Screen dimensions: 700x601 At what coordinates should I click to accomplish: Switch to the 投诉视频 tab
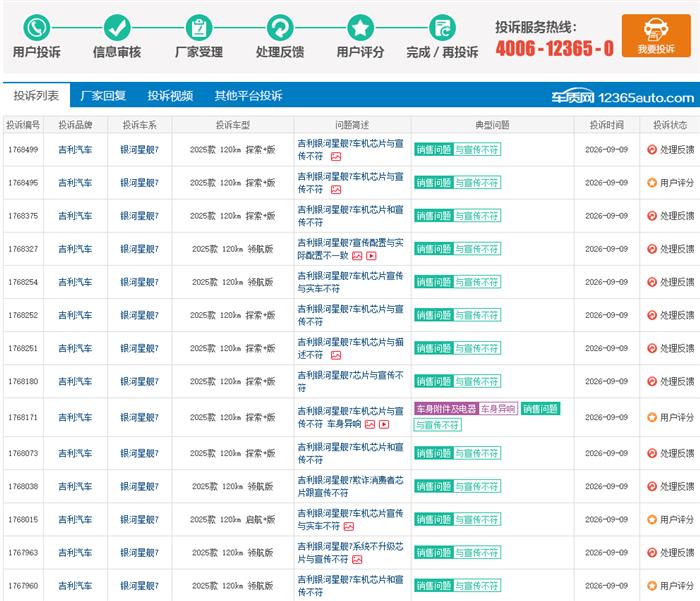click(170, 96)
